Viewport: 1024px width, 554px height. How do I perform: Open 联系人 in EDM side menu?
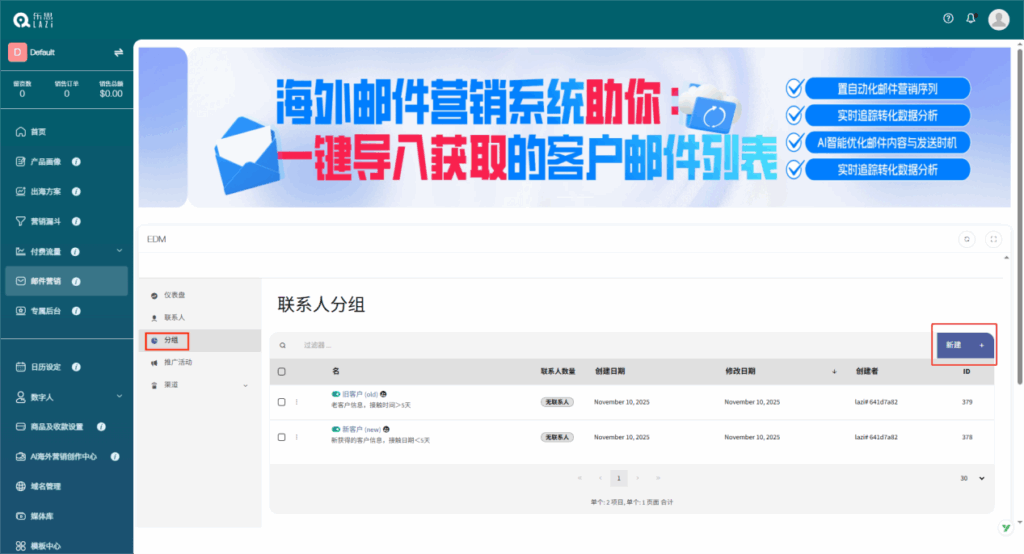tap(174, 317)
